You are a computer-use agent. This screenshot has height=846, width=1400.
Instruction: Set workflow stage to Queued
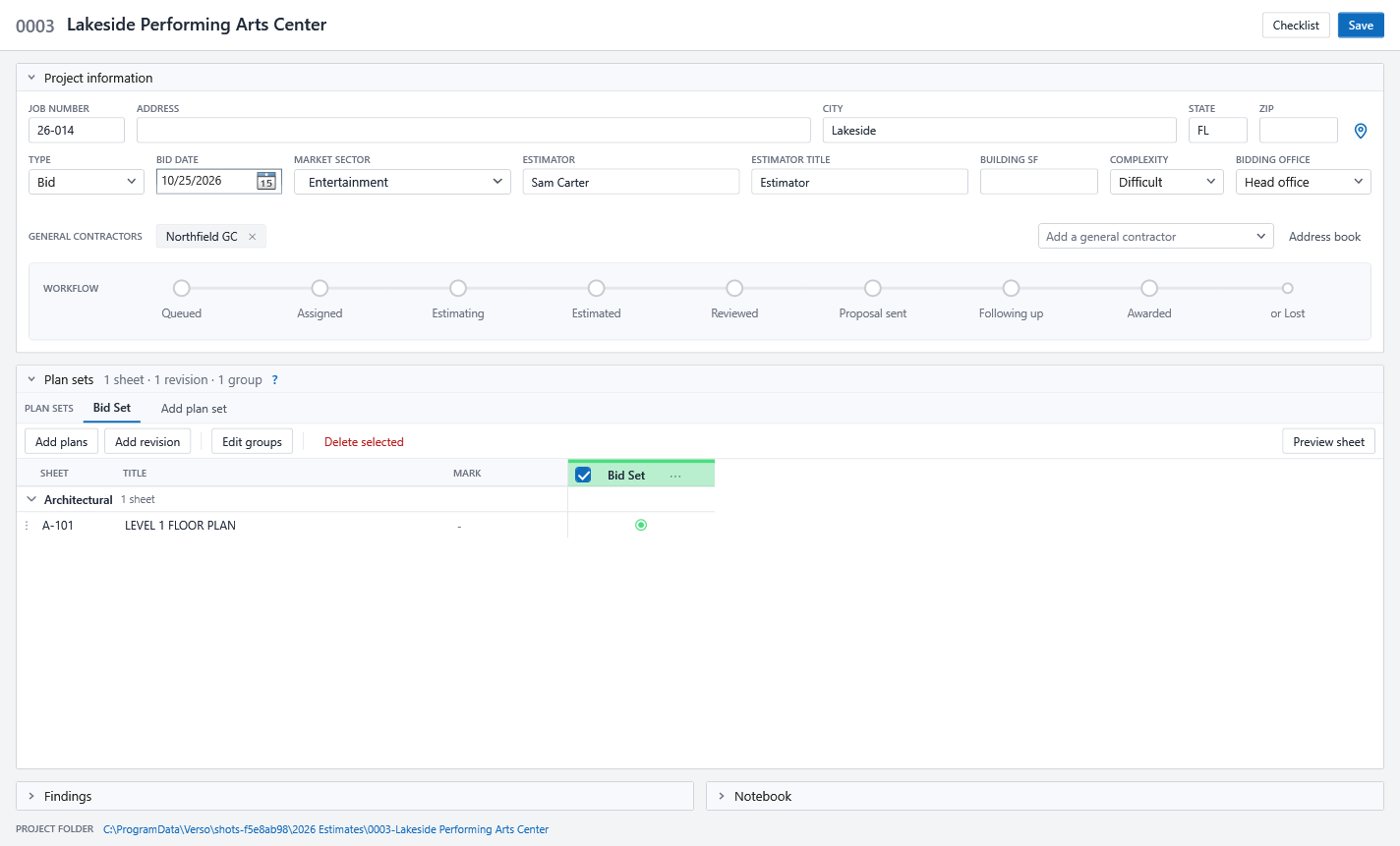(x=182, y=288)
